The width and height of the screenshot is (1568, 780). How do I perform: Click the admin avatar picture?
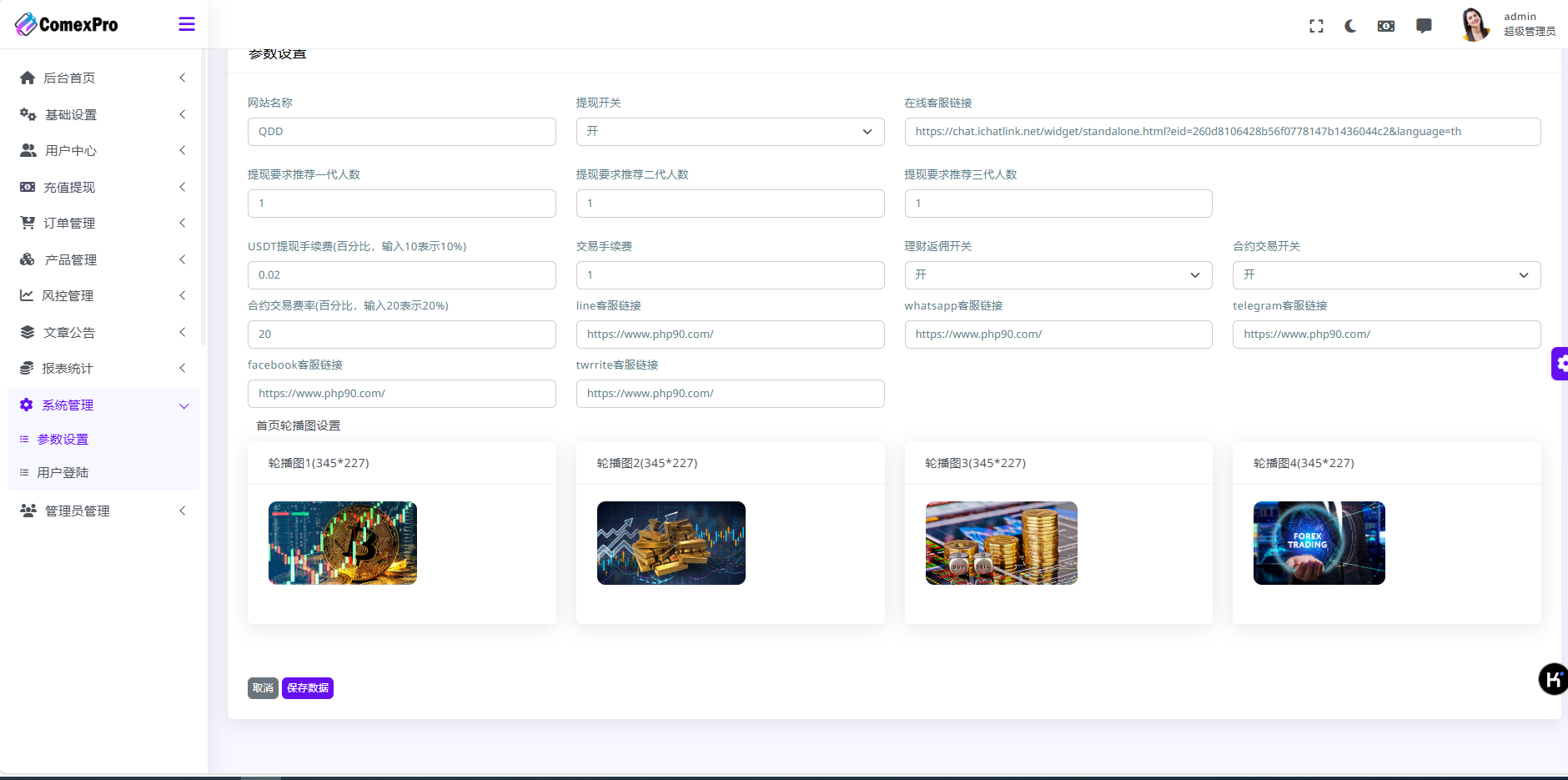click(1474, 24)
